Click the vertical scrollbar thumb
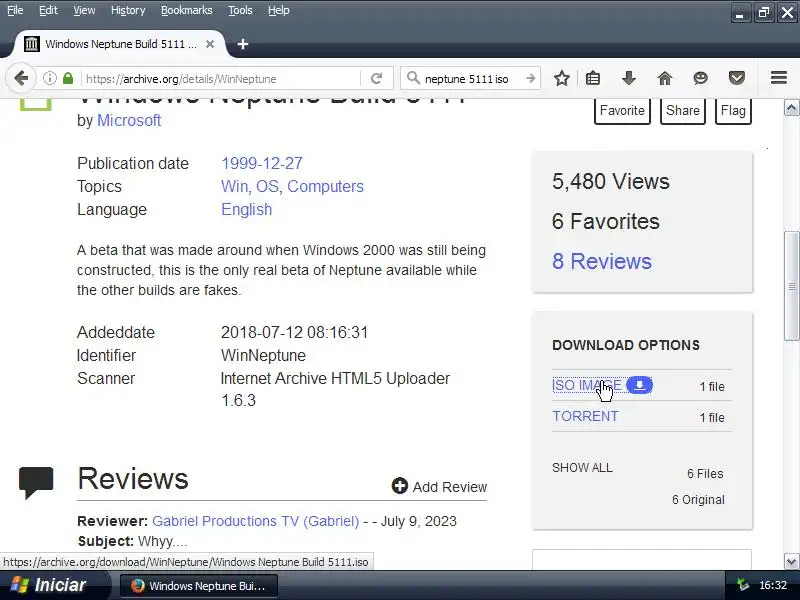This screenshot has width=800, height=600. (791, 286)
